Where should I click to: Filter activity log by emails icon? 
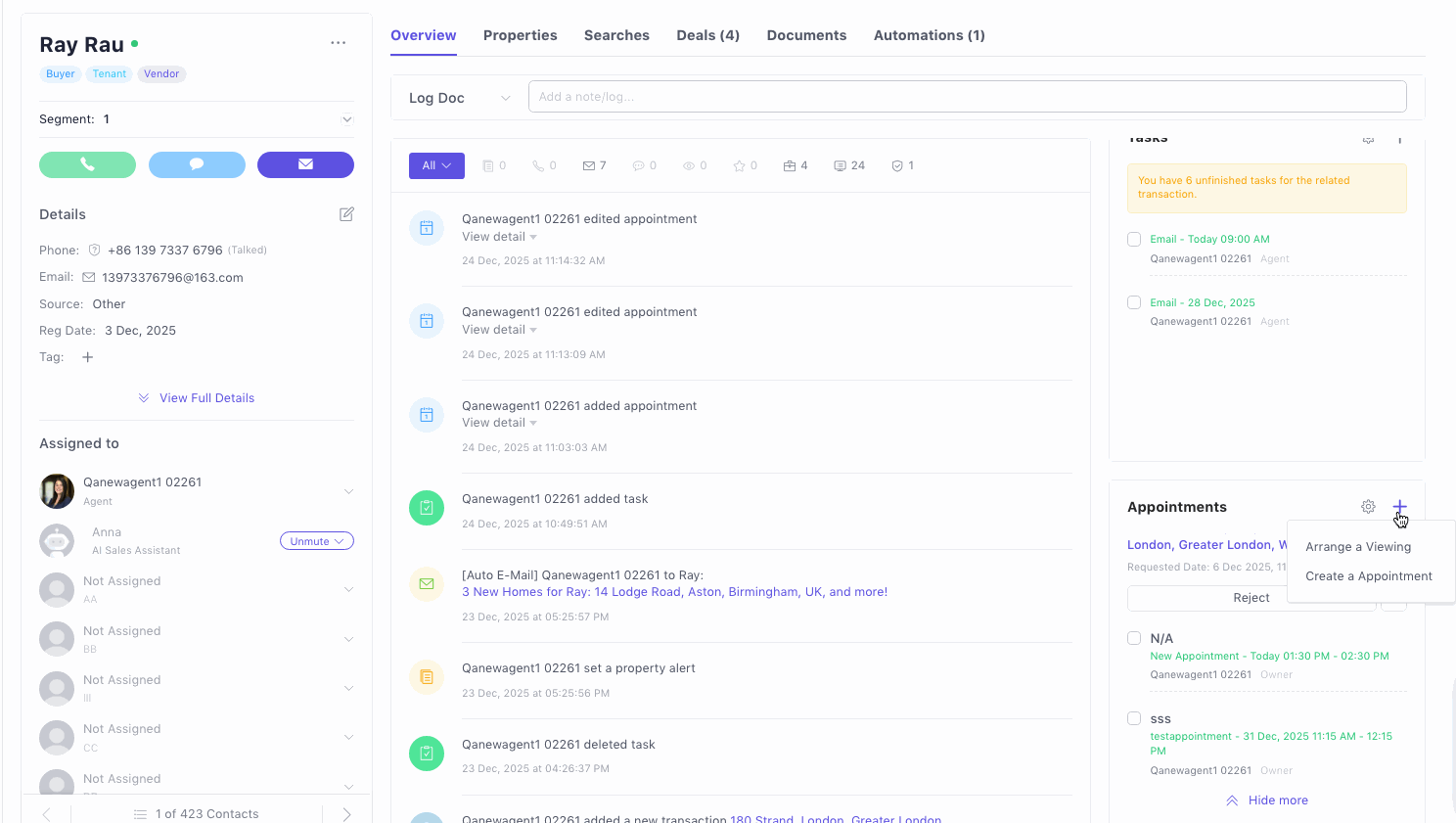pyautogui.click(x=594, y=165)
